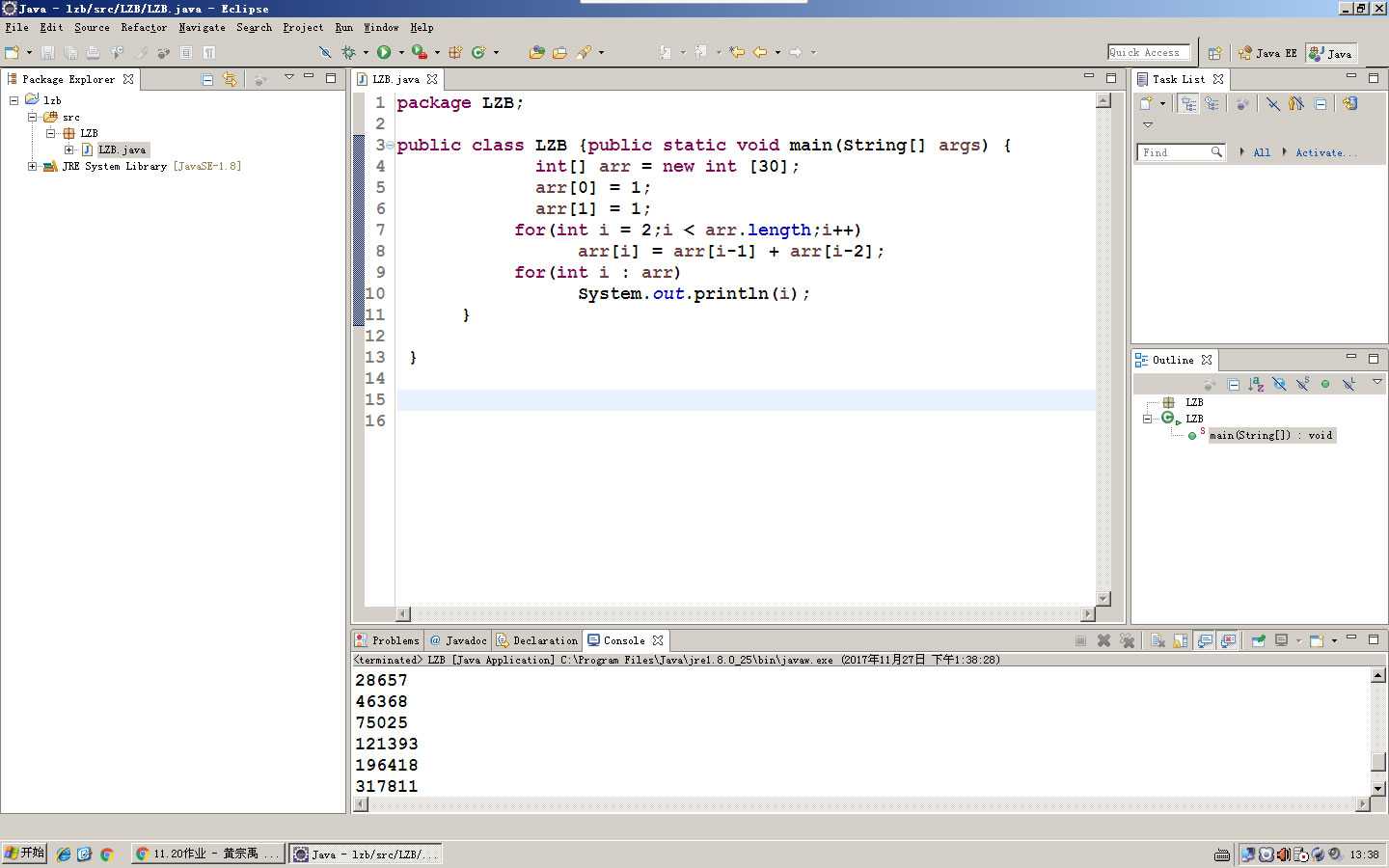Click the Activate... link in Task List
Screen dimensions: 1389x868
point(1325,152)
